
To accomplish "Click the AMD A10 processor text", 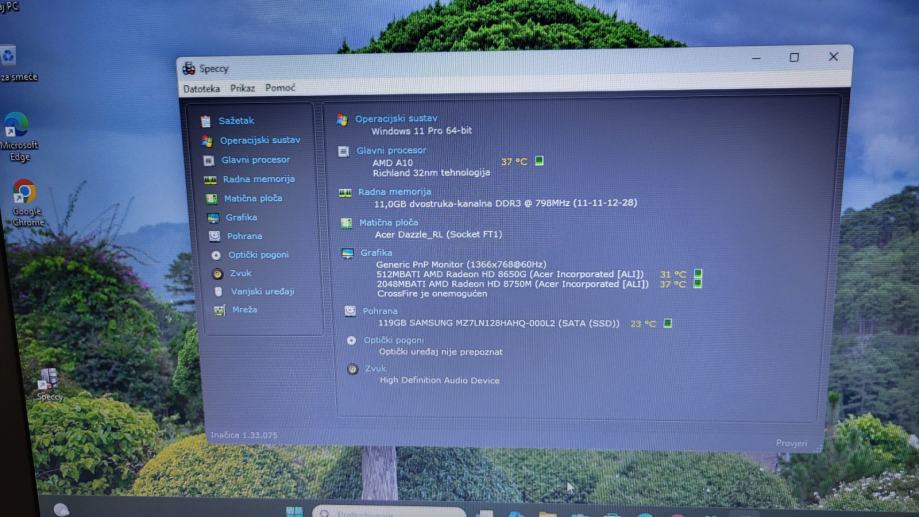I will pyautogui.click(x=393, y=163).
